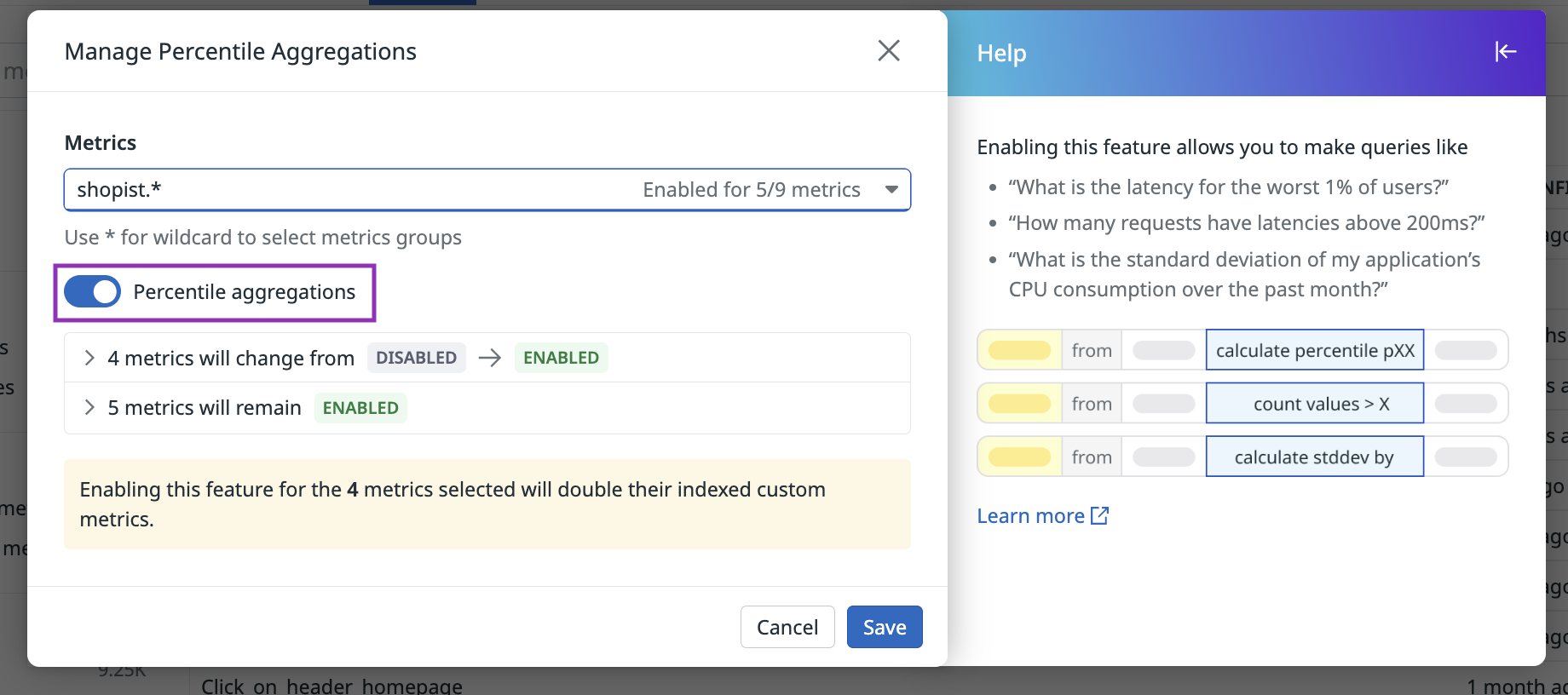Expand the 5 metrics will remain row
Image resolution: width=1568 pixels, height=695 pixels.
click(x=89, y=408)
